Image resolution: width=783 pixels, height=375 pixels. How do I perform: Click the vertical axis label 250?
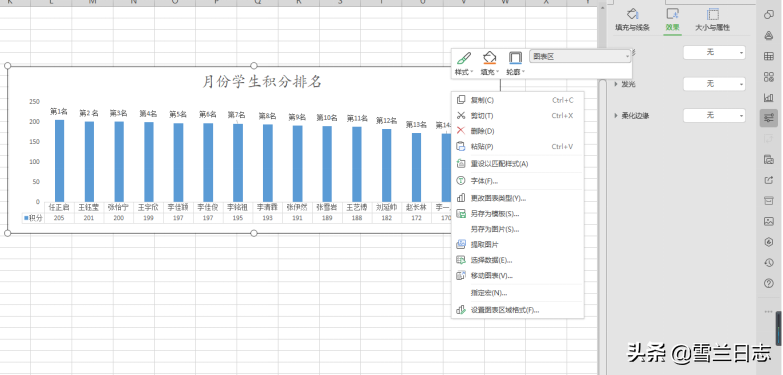(x=34, y=101)
